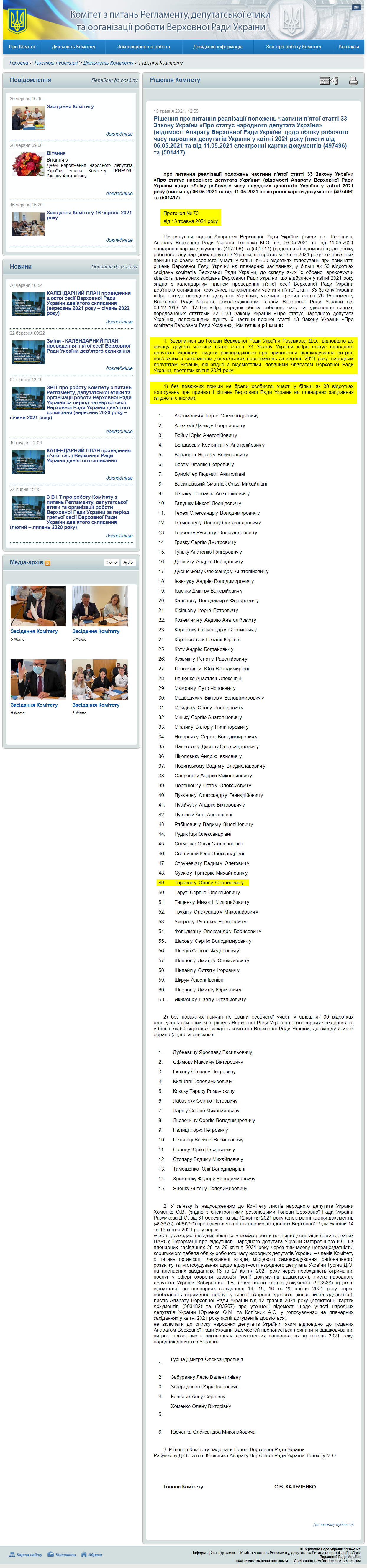Select Законопроектна робота in the navigation bar
The image size is (367, 1568).
click(x=144, y=47)
